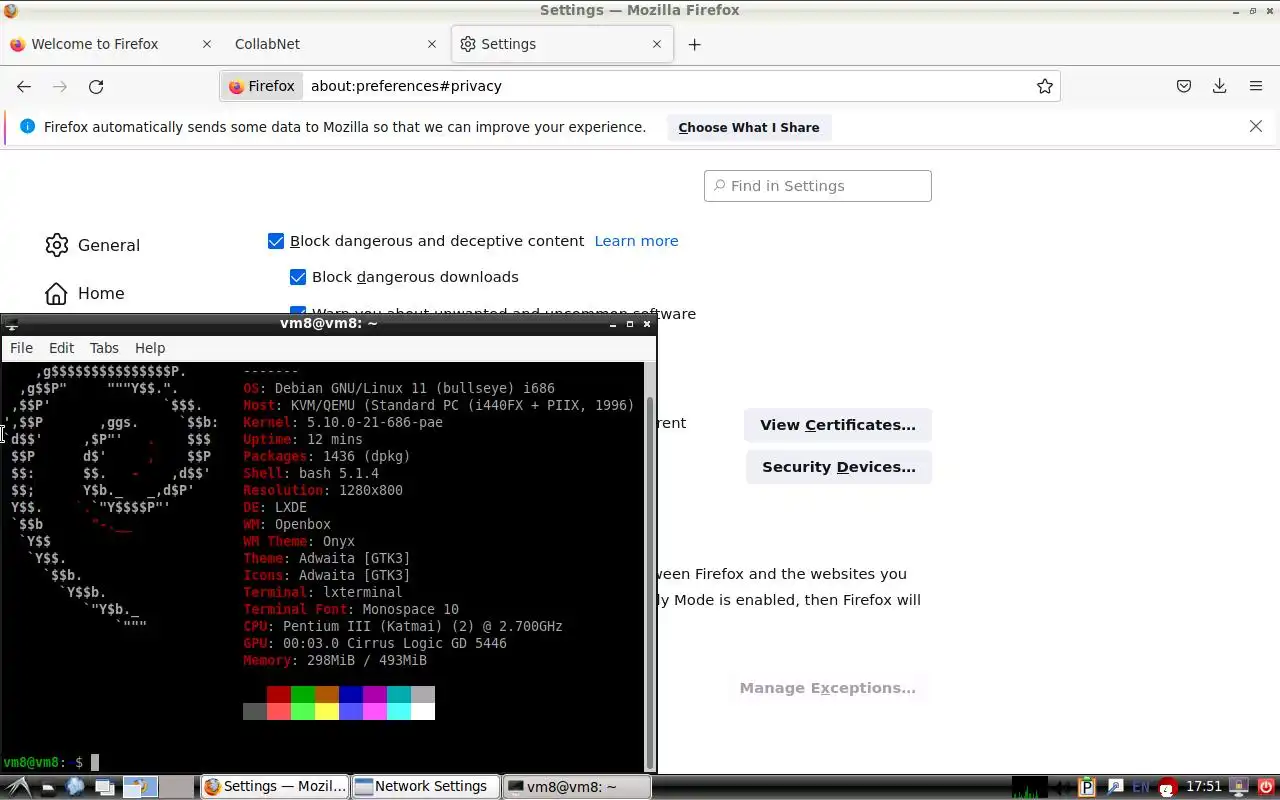The width and height of the screenshot is (1280, 800).
Task: Toggle Block dangerous and deceptive content checkbox
Action: (x=276, y=241)
